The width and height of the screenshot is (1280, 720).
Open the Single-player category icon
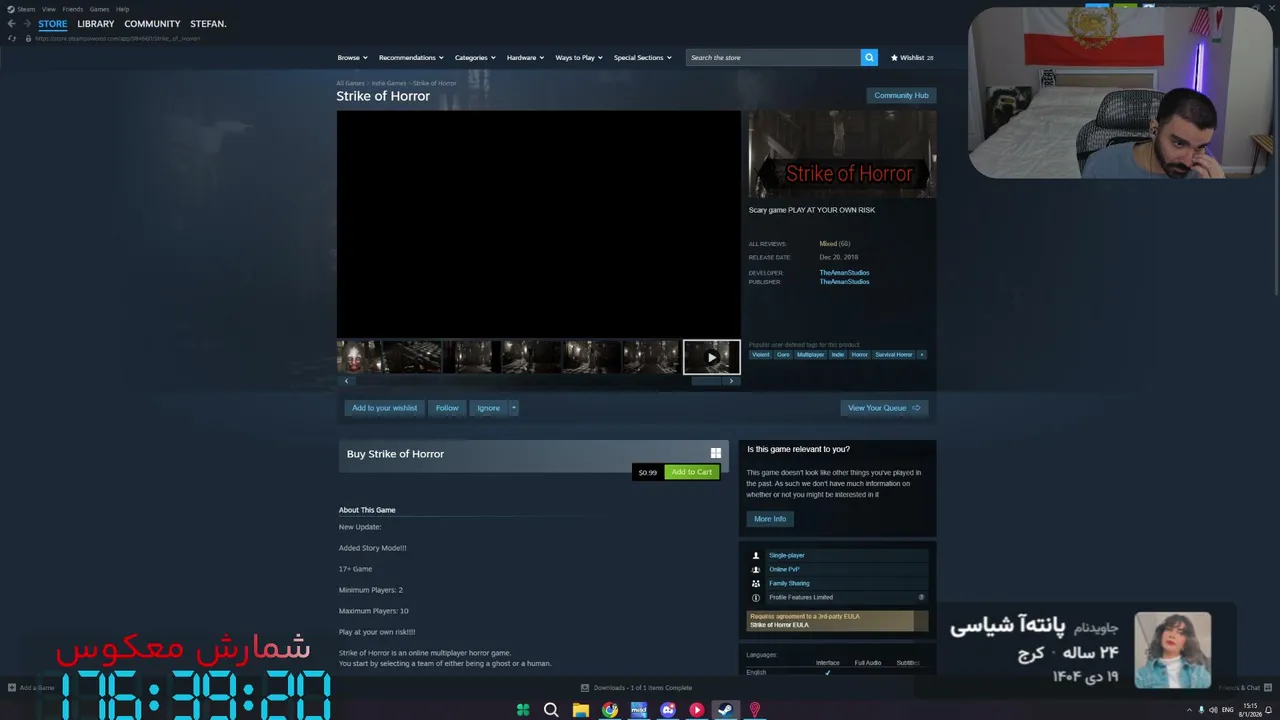(x=756, y=555)
